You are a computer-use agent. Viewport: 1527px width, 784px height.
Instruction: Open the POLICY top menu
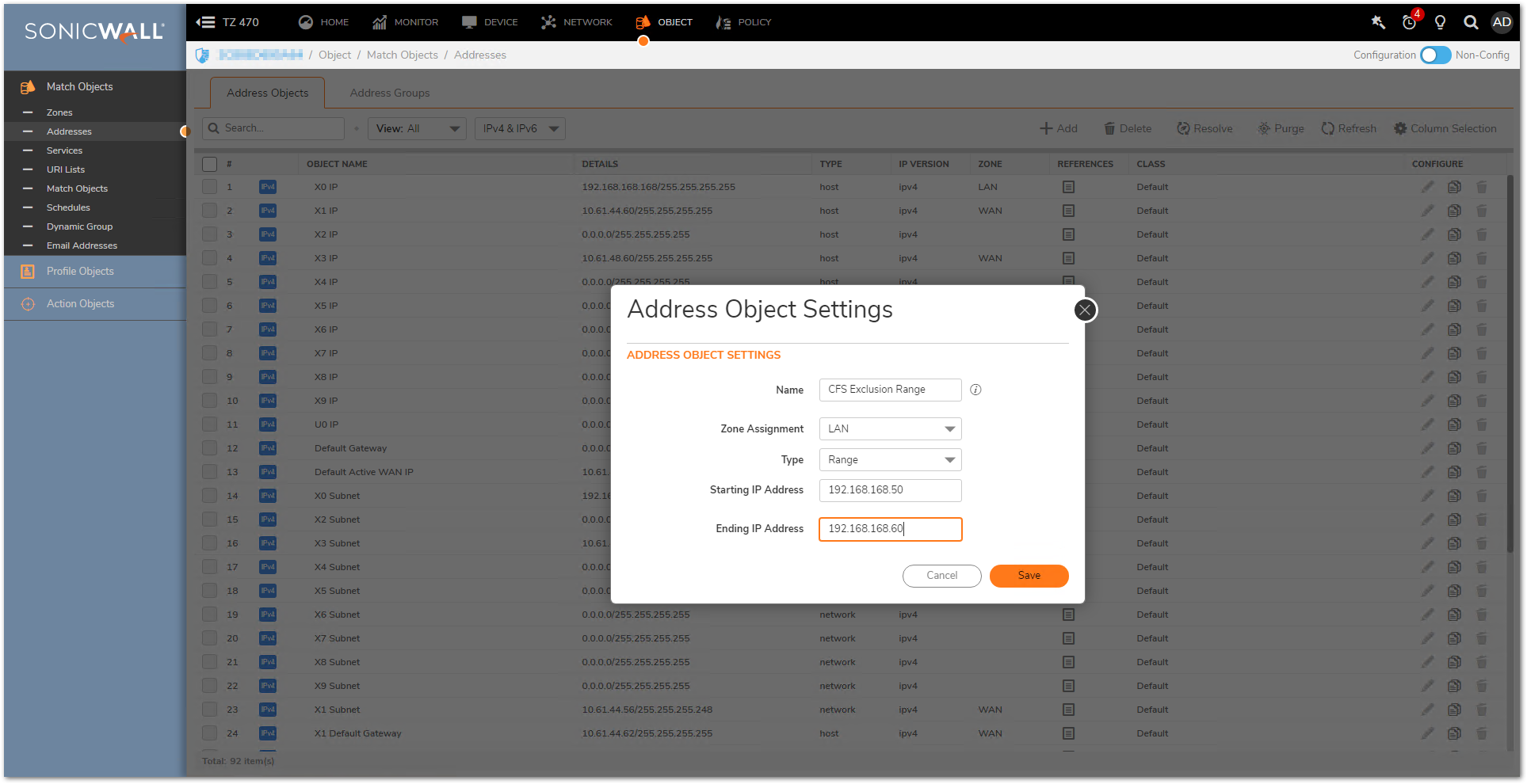(x=743, y=22)
